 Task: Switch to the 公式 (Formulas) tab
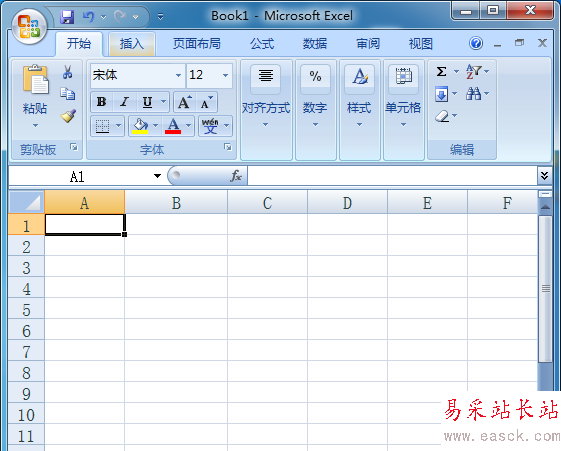(x=262, y=44)
